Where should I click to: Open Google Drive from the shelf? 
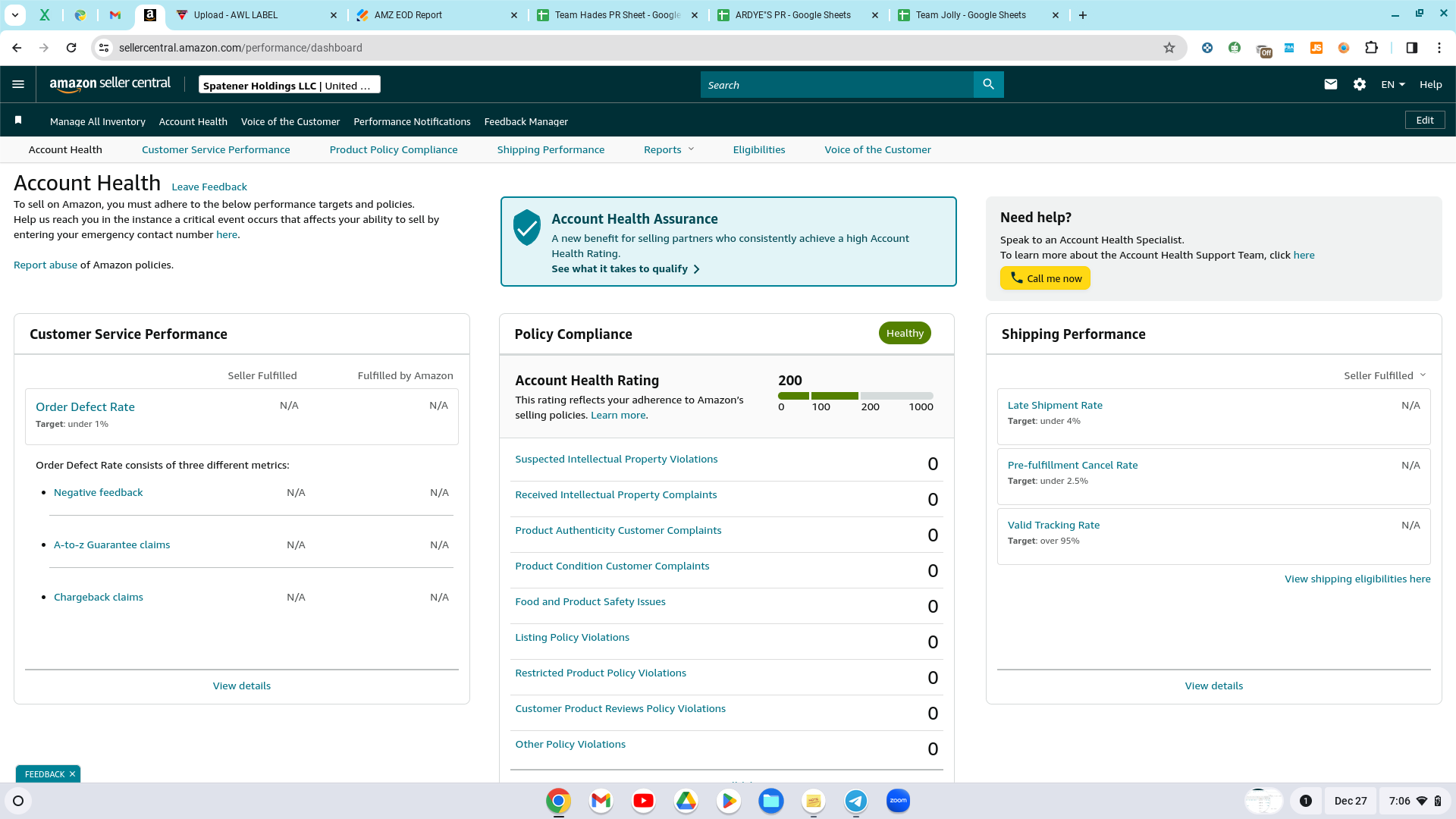(x=686, y=801)
